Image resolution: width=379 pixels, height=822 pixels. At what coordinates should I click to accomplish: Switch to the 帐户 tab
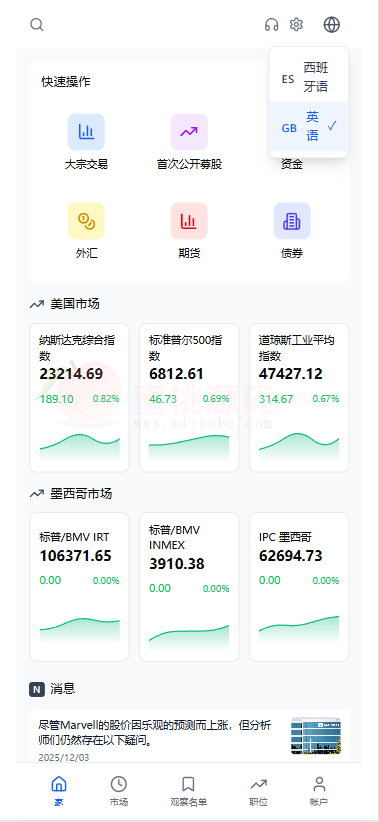(x=319, y=792)
